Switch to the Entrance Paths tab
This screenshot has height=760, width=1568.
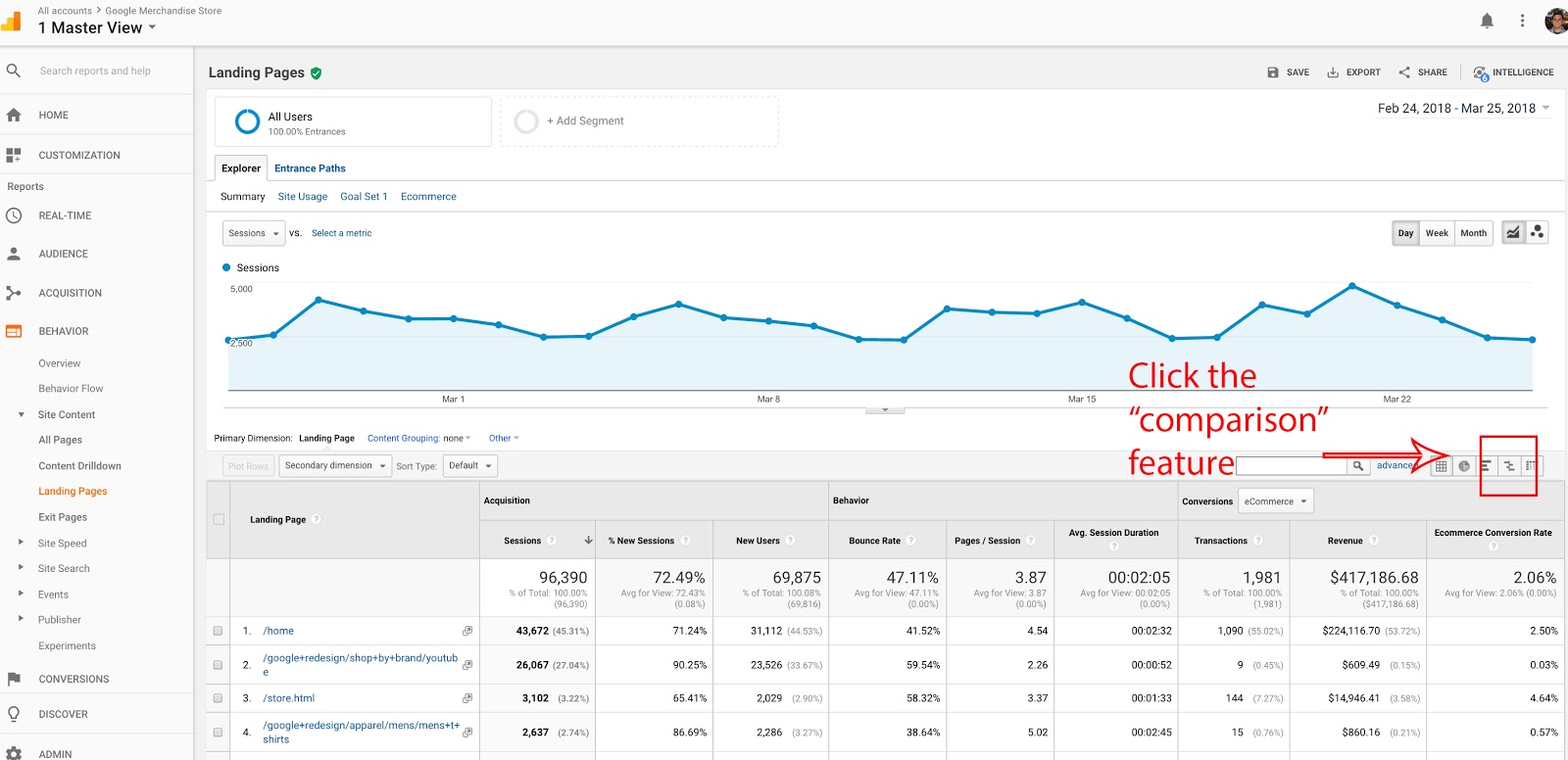(x=310, y=168)
